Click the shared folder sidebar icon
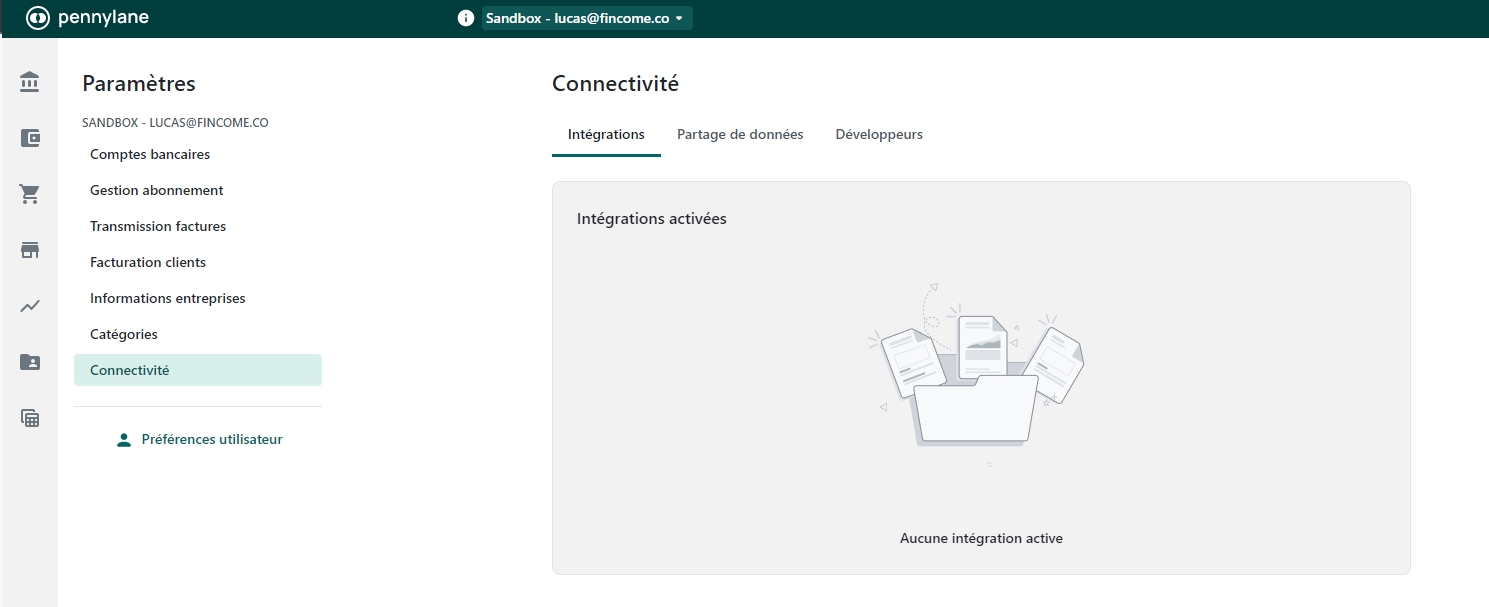Viewport: 1489px width, 607px height. 30,362
